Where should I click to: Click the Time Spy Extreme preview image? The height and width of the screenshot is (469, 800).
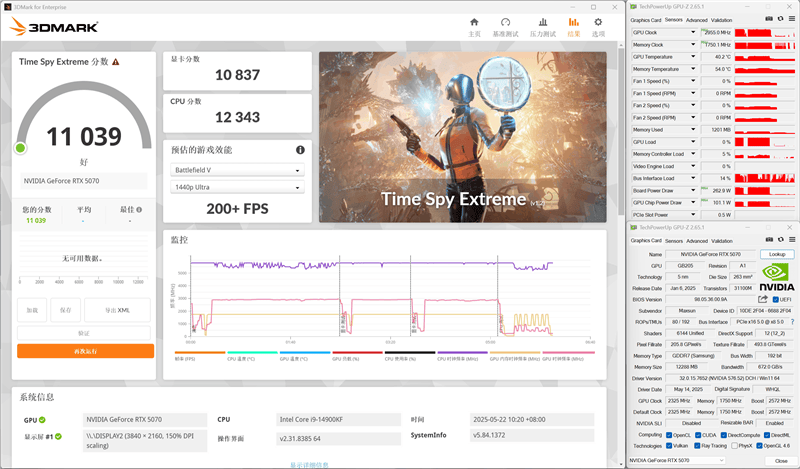[463, 137]
